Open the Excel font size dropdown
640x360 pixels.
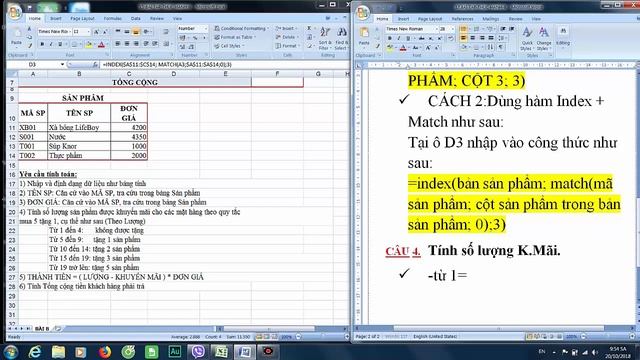(x=88, y=31)
